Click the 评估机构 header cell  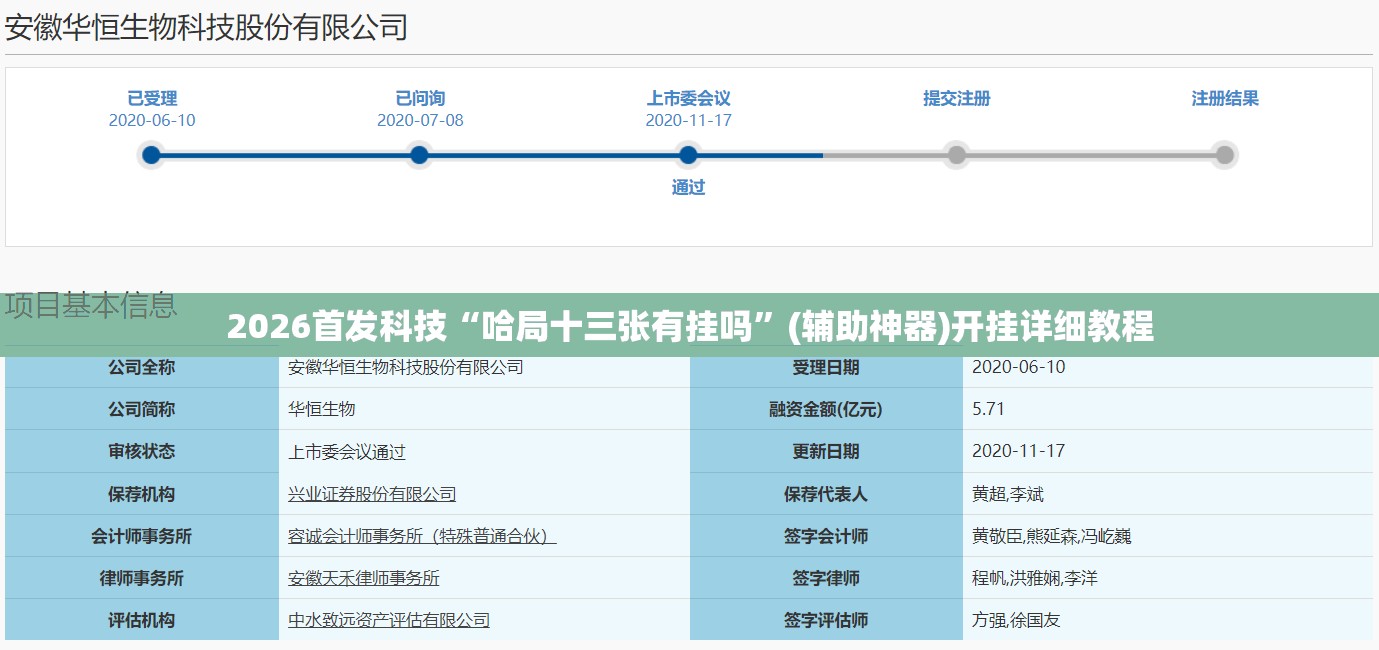pyautogui.click(x=142, y=620)
